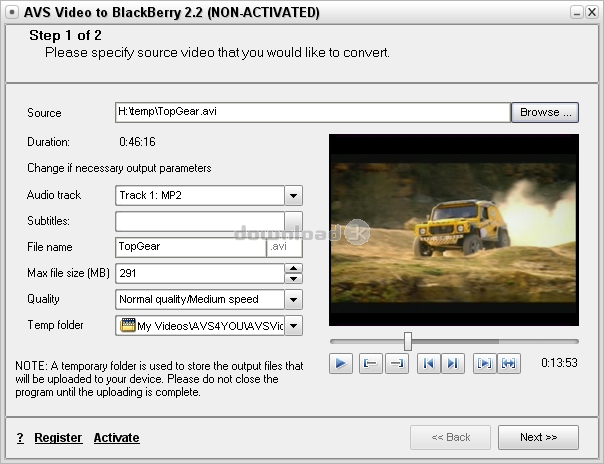Minimize the AVS Video to BlackBerry window
This screenshot has width=604, height=464.
576,13
